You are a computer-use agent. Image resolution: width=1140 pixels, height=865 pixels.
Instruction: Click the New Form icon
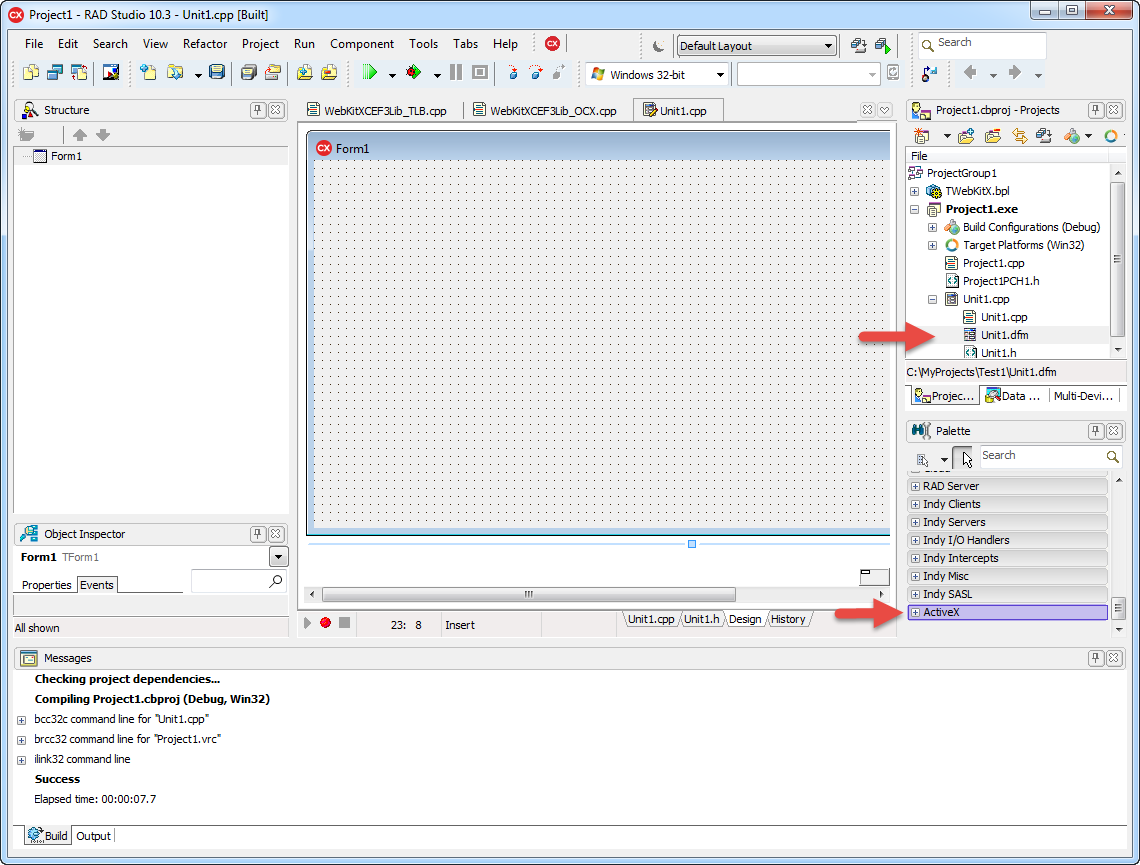point(111,73)
